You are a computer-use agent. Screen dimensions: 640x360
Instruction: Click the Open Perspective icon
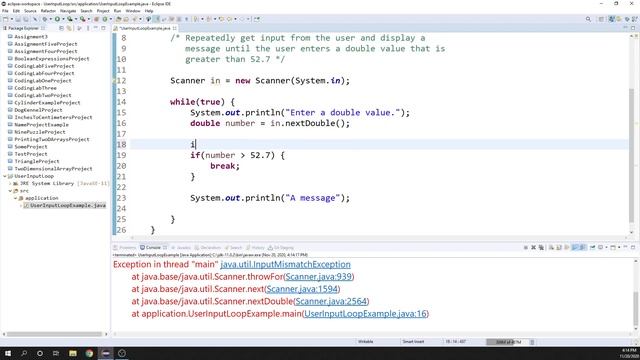tap(601, 19)
